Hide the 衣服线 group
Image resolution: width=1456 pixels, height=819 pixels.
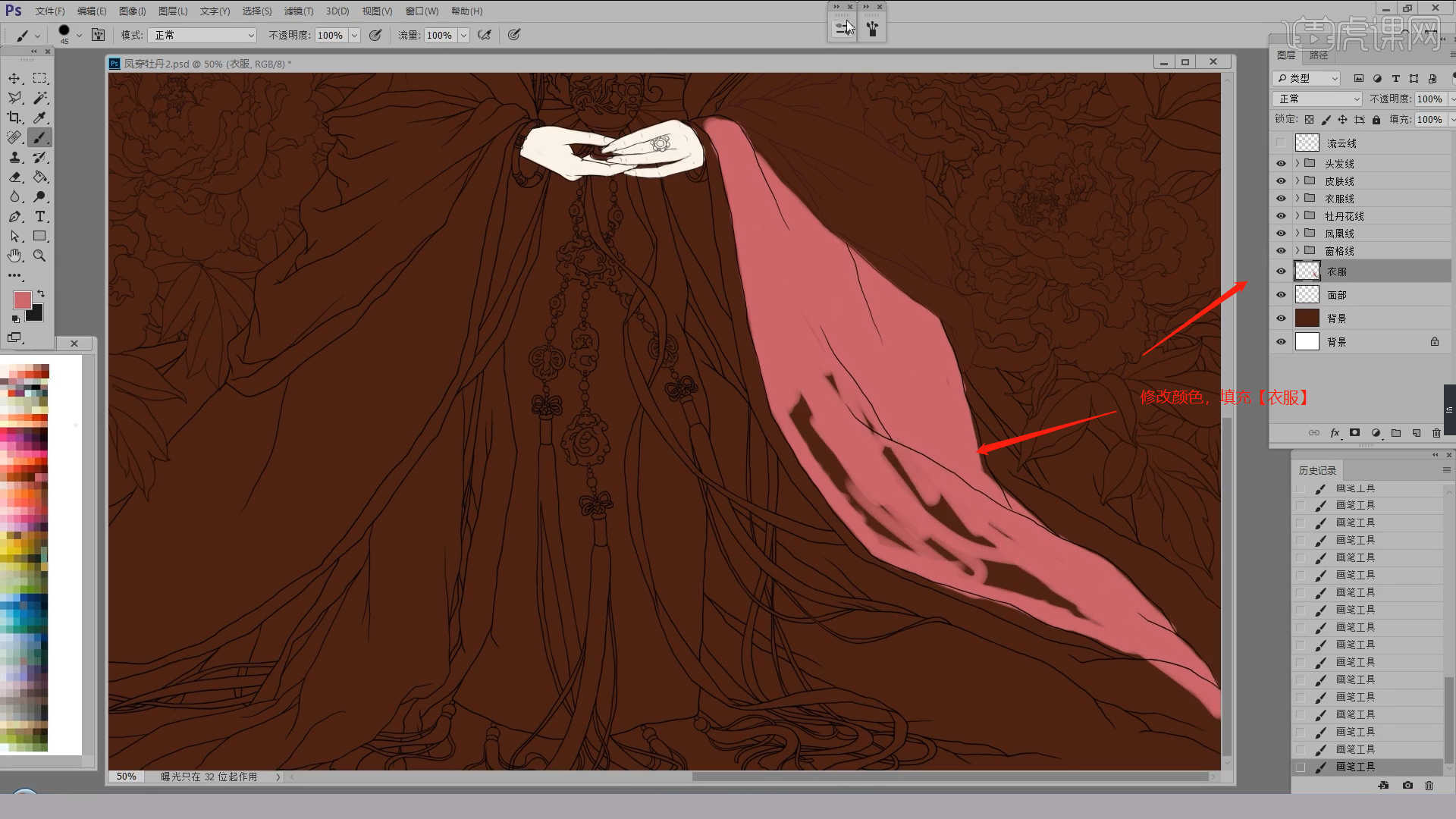(1281, 199)
